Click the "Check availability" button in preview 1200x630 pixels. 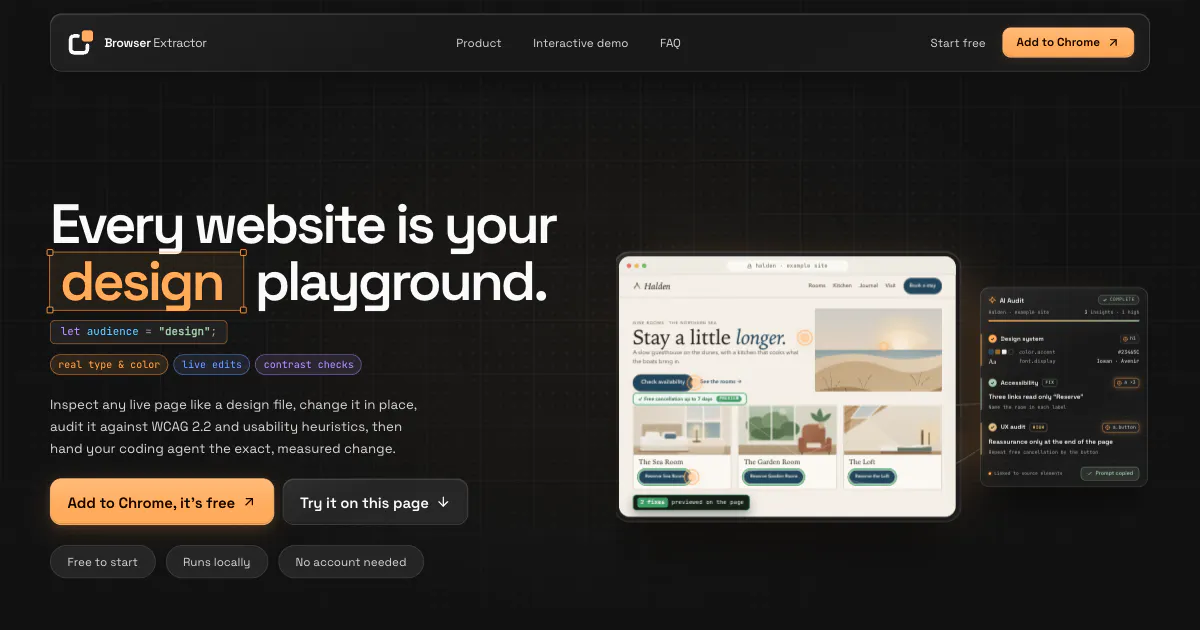pos(663,382)
